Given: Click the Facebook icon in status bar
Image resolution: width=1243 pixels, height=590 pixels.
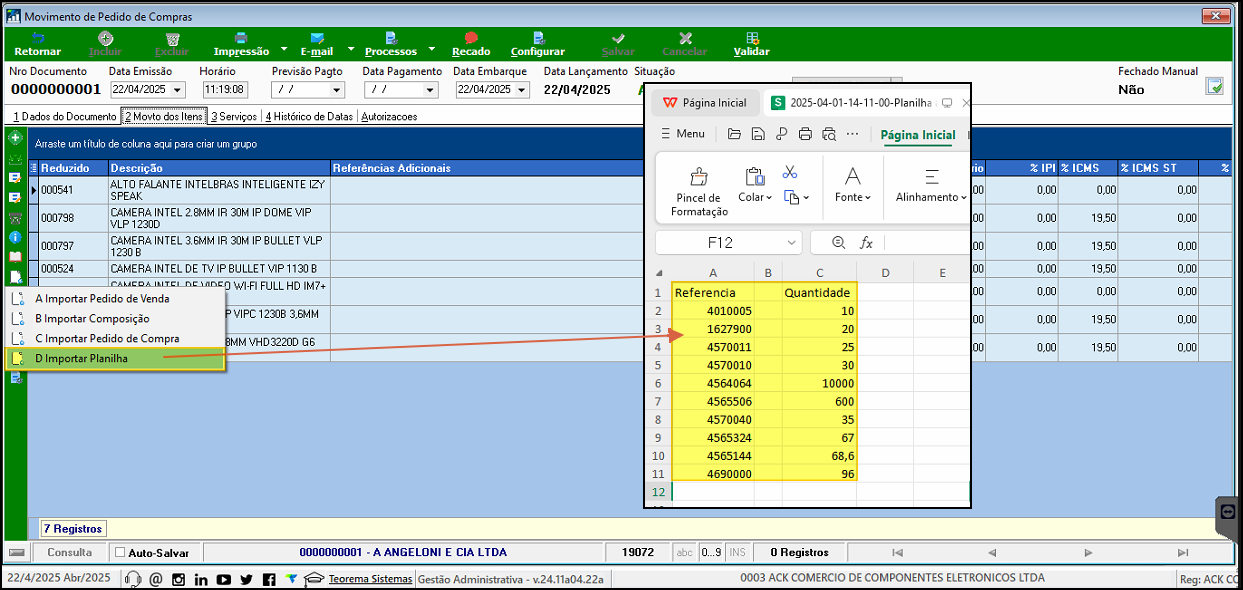Looking at the screenshot, I should tap(269, 579).
